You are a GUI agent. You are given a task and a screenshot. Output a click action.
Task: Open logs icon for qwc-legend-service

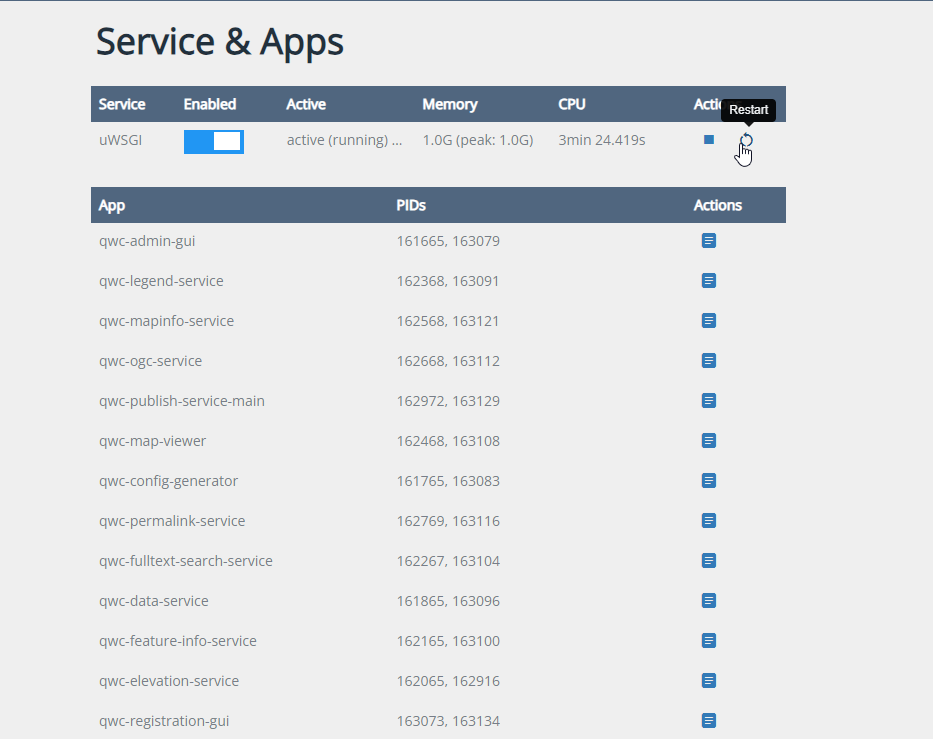(x=709, y=281)
